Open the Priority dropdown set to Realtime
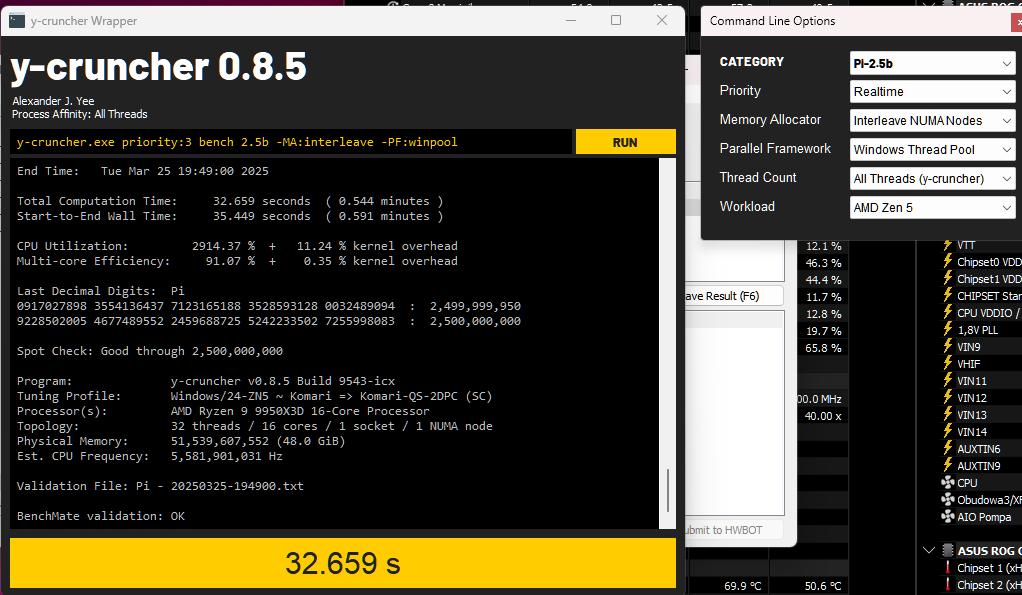Screen dimensions: 1022x595 pos(932,92)
